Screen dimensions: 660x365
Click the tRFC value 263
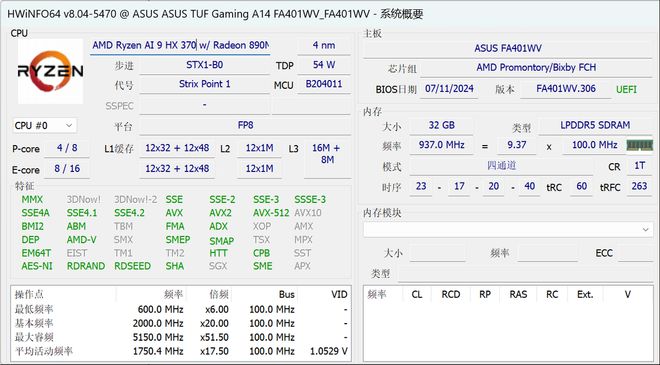[x=639, y=186]
